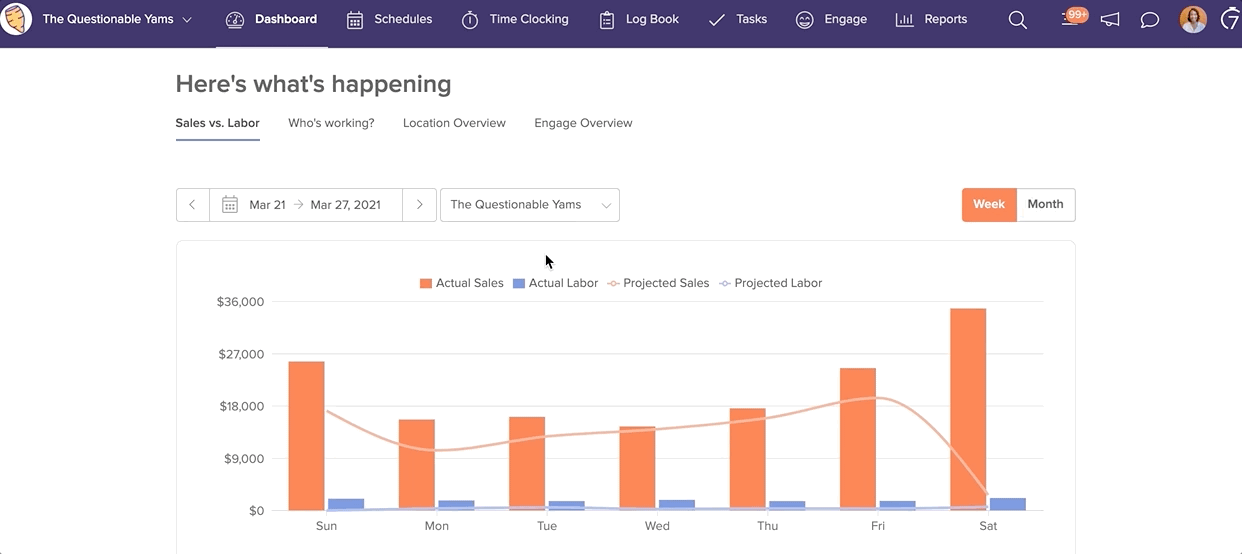This screenshot has width=1242, height=554.
Task: Toggle Projected Labor legend series
Action: (x=769, y=283)
